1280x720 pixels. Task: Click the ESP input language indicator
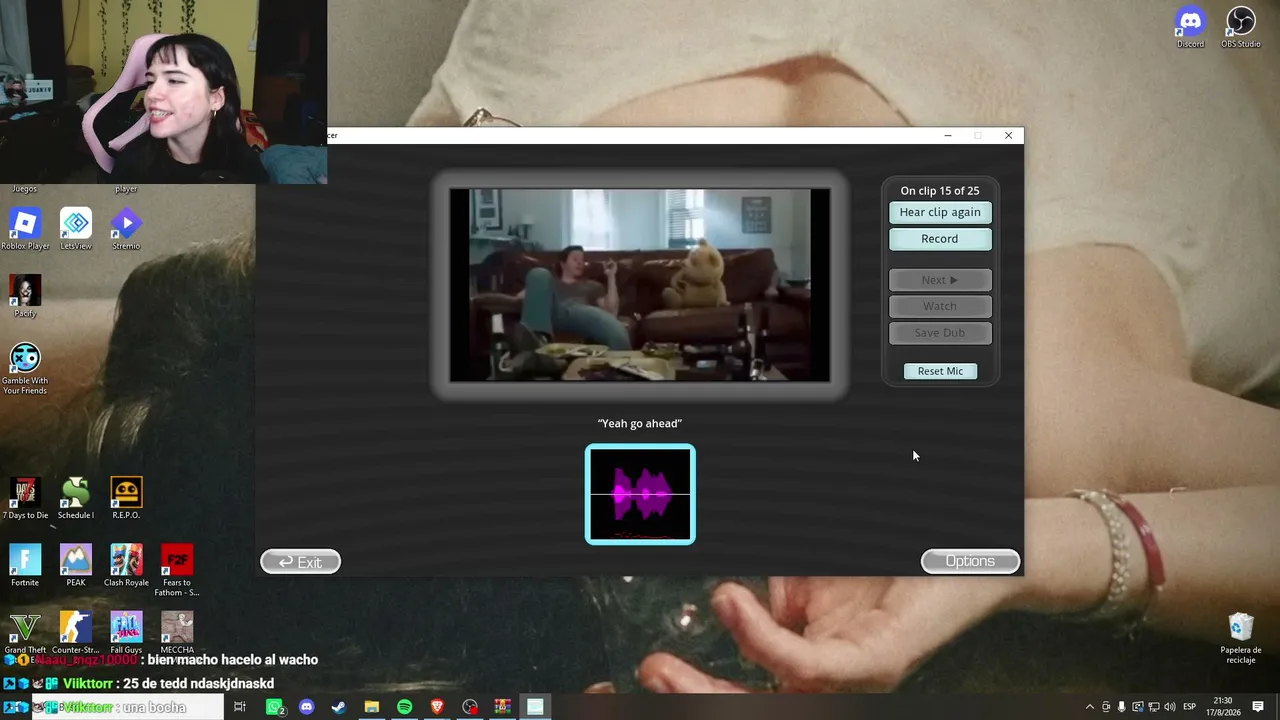tap(1190, 707)
